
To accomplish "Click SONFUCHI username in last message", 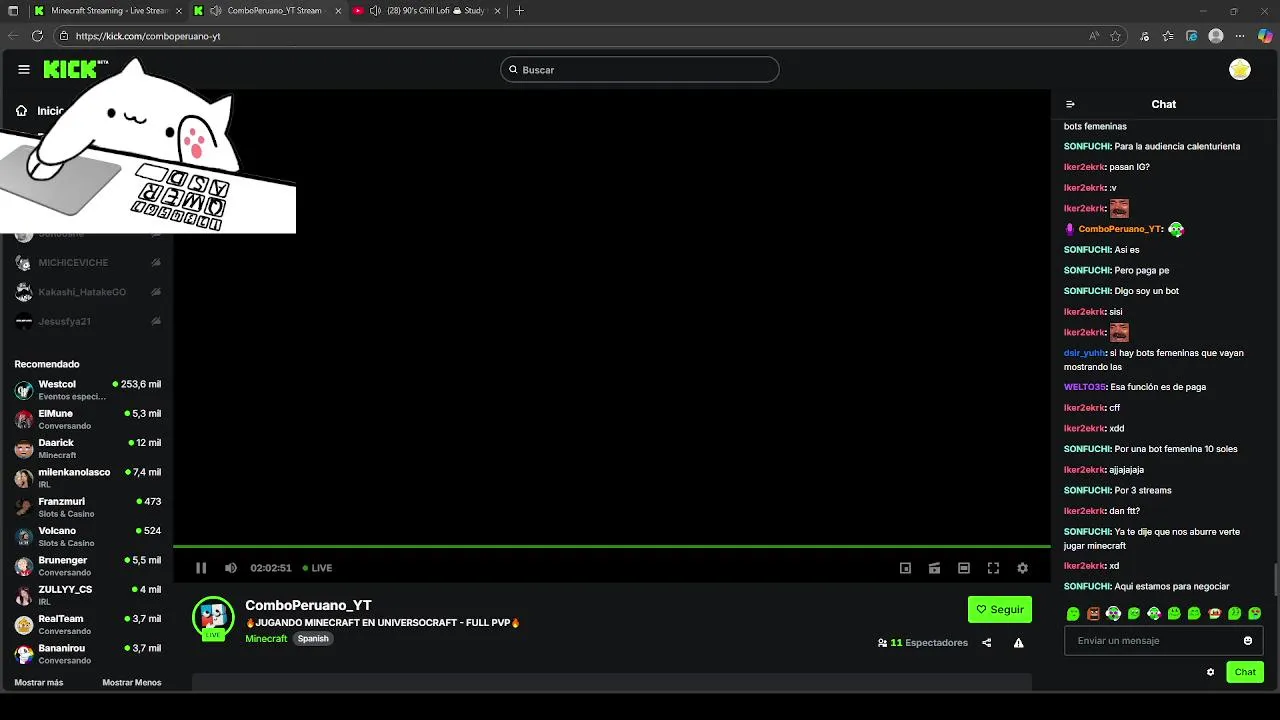I will coord(1087,587).
